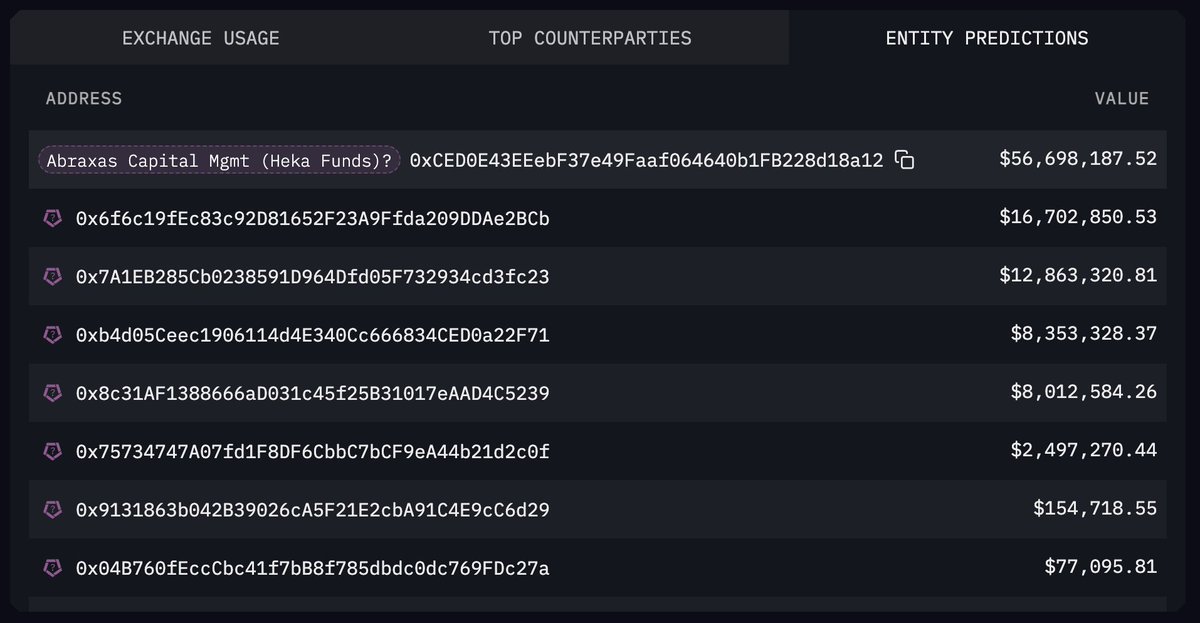Select the row valued $77,095.81
The image size is (1200, 623).
(x=598, y=568)
